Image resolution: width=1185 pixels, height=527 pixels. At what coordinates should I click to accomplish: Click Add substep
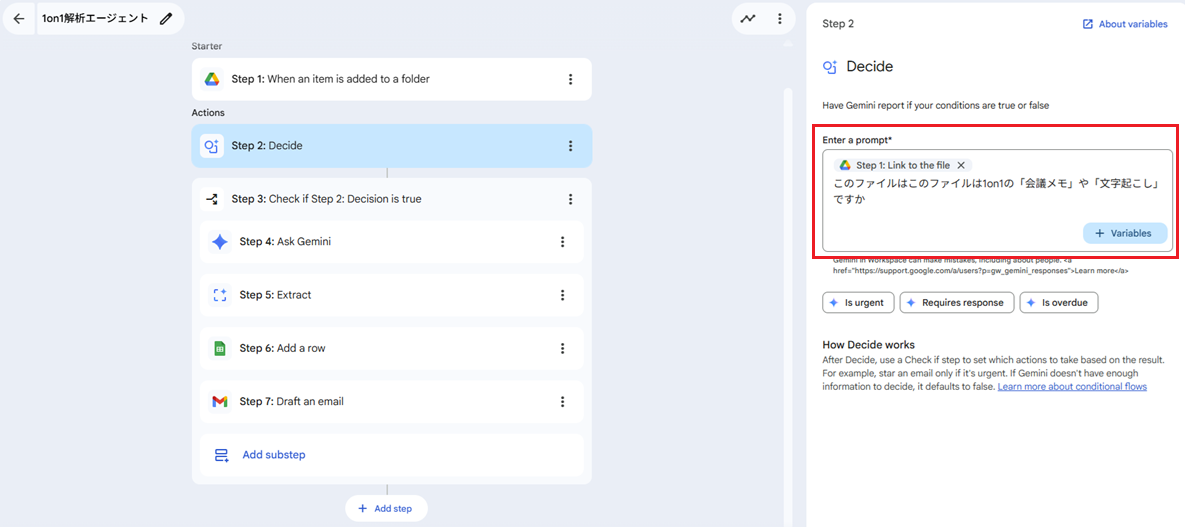click(x=273, y=455)
